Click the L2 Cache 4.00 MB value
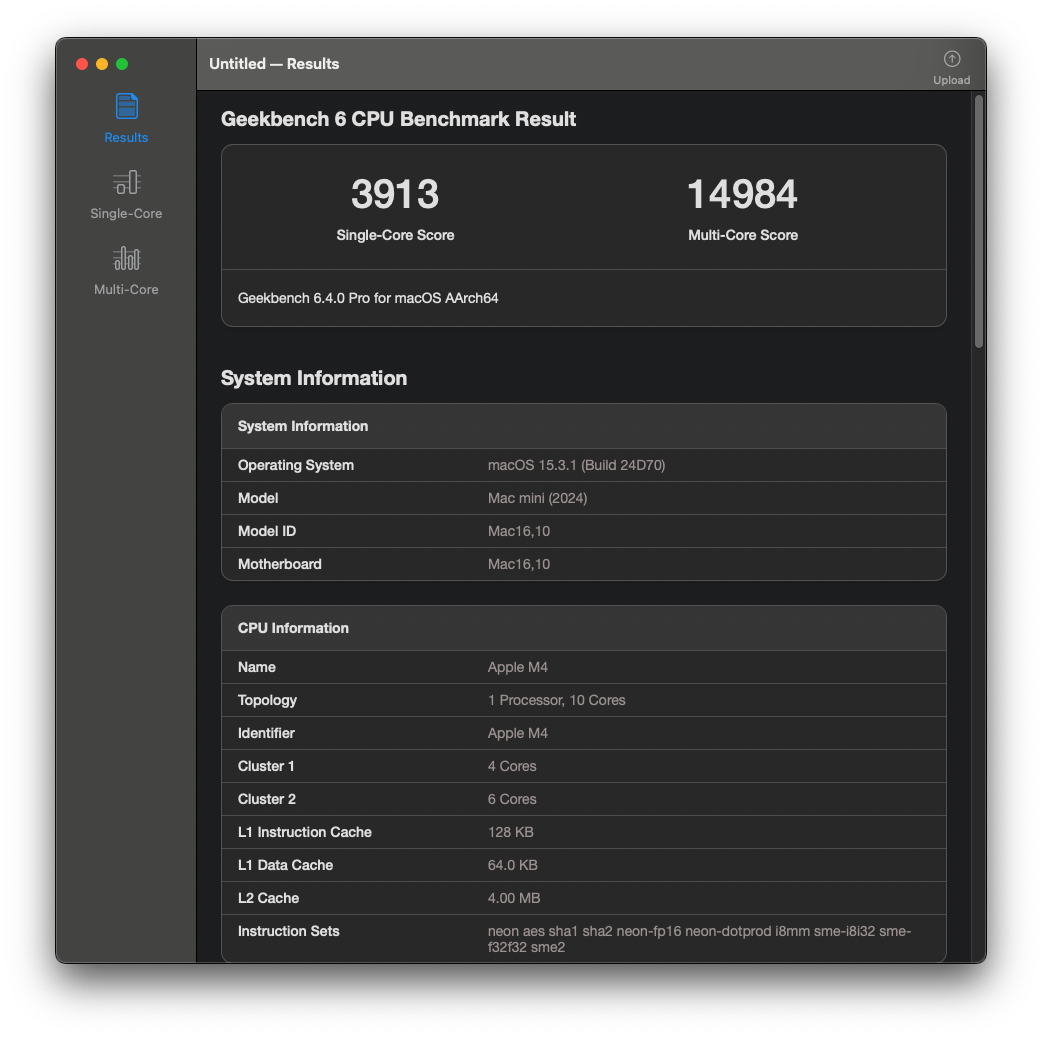The height and width of the screenshot is (1037, 1042). click(x=514, y=898)
